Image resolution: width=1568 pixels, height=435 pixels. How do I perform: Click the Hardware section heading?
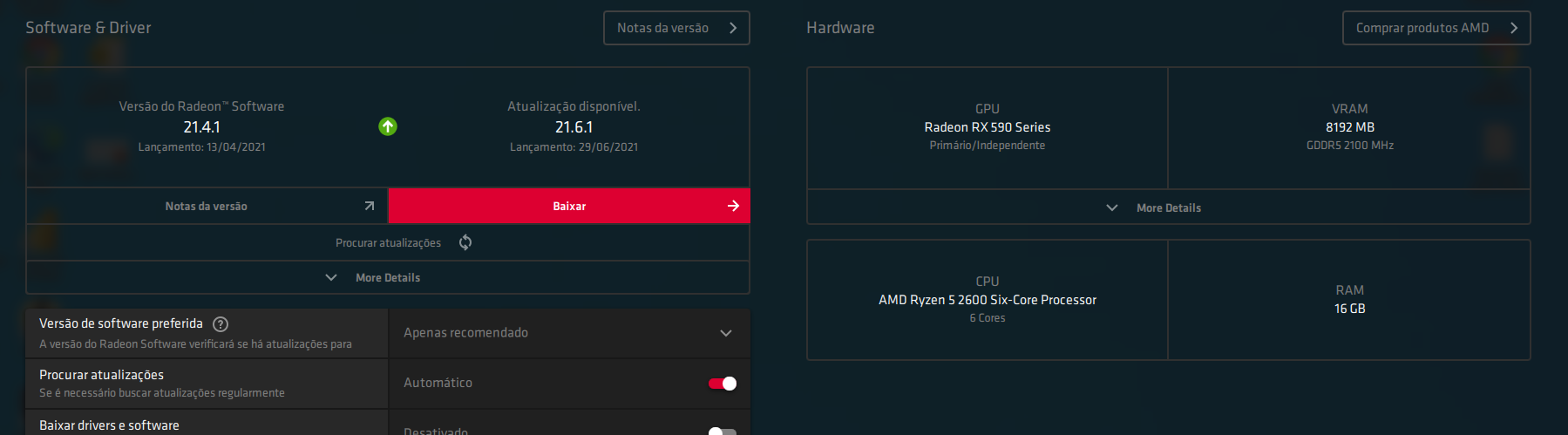(840, 28)
